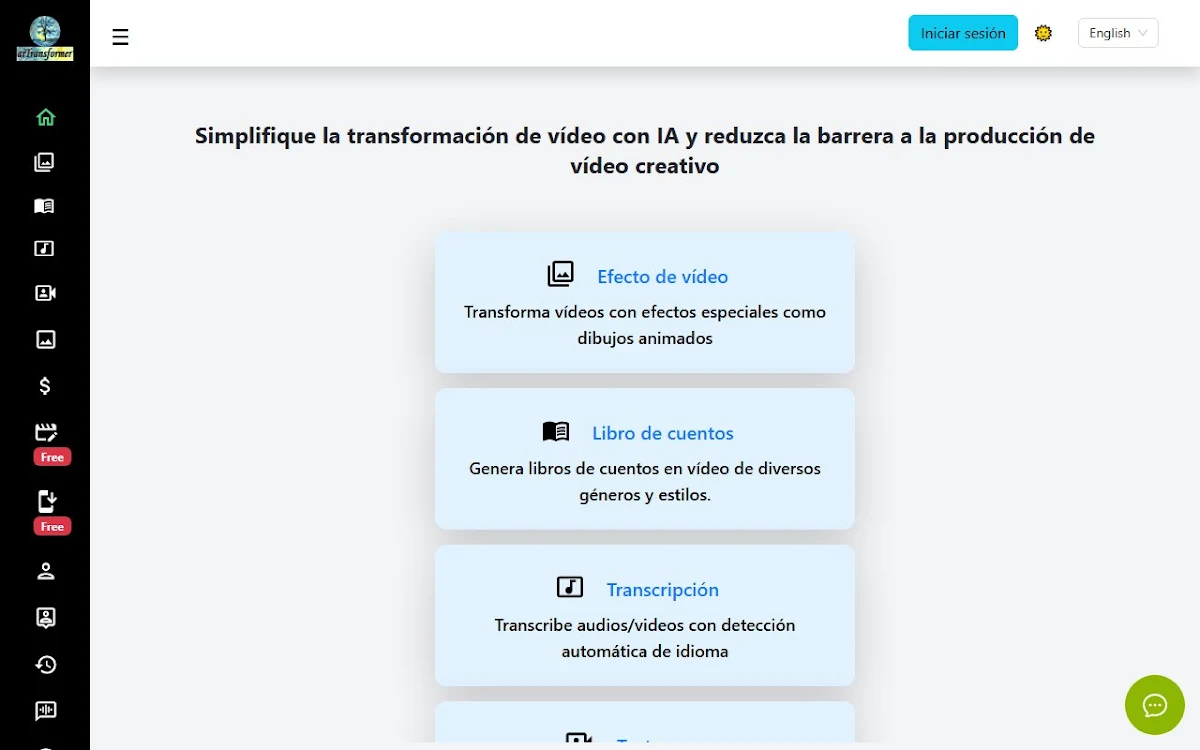The width and height of the screenshot is (1200, 750).
Task: Toggle the hamburger menu
Action: (120, 38)
